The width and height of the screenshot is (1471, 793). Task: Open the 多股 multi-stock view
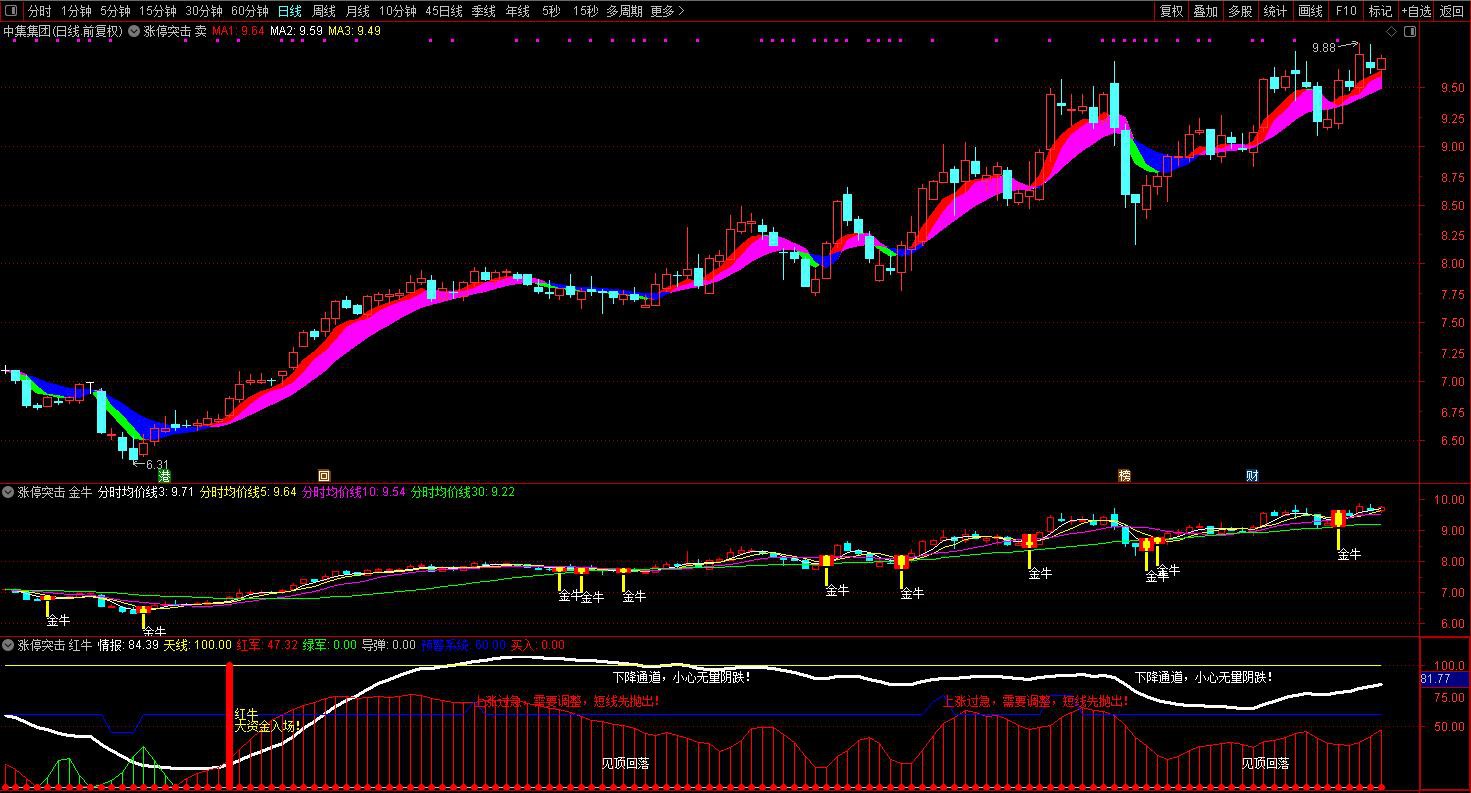1240,11
